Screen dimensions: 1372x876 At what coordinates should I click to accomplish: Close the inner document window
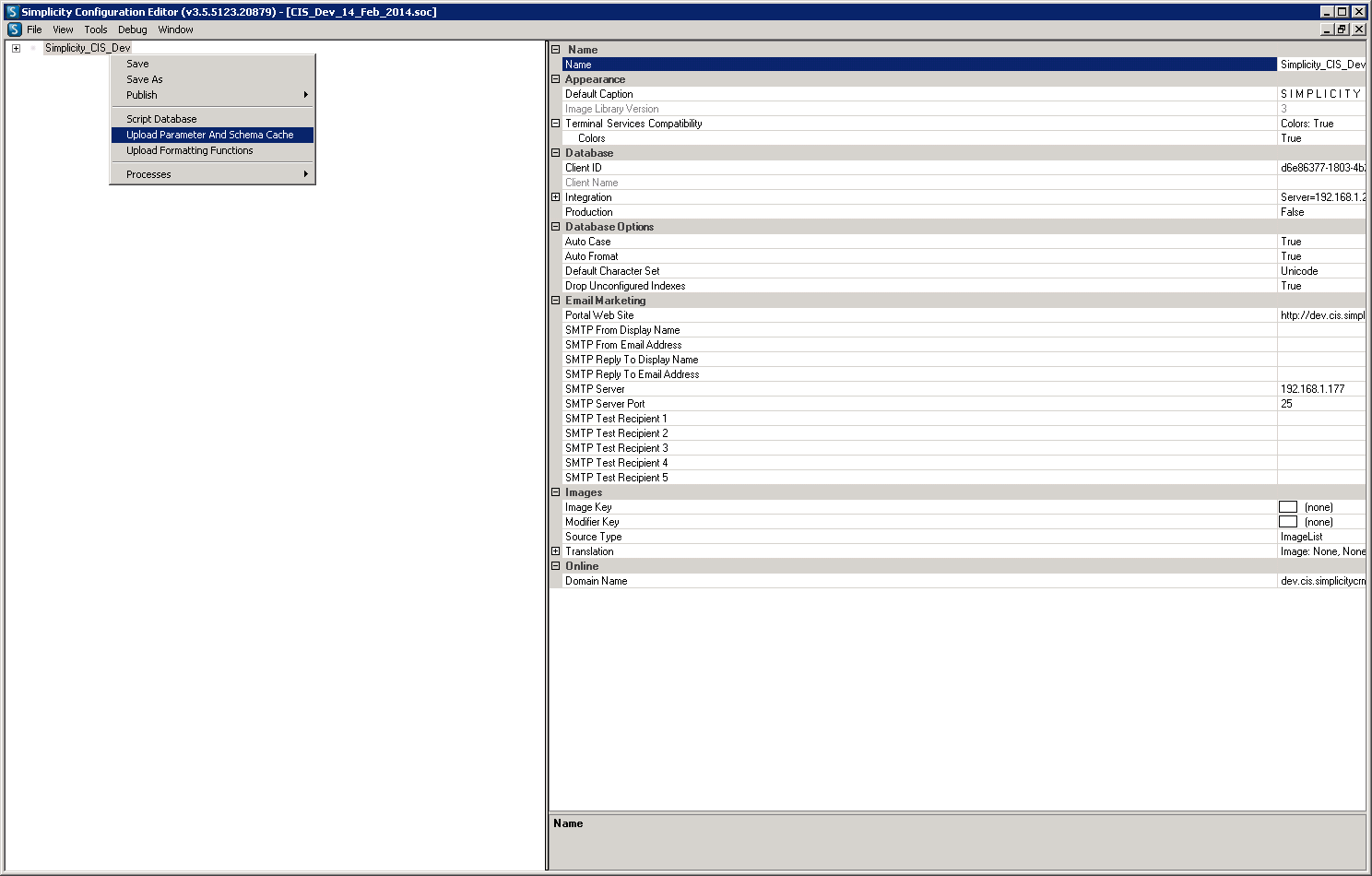[1359, 30]
